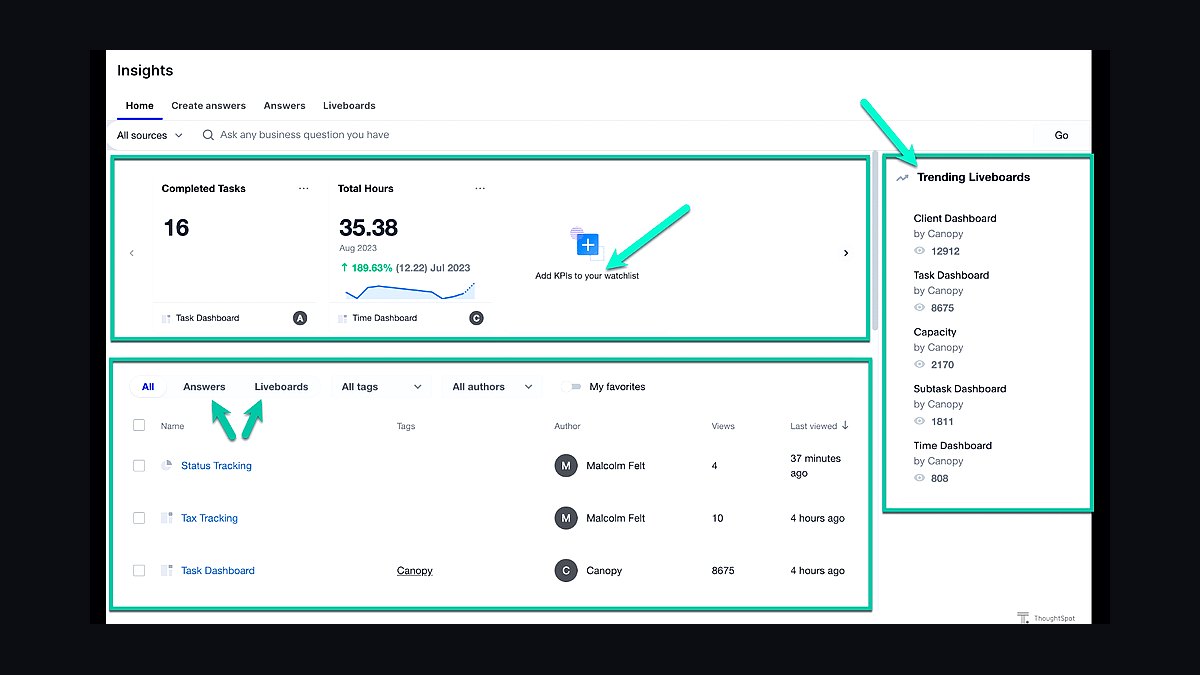This screenshot has height=675, width=1200.
Task: Click the 189.63% change value
Action: point(371,268)
